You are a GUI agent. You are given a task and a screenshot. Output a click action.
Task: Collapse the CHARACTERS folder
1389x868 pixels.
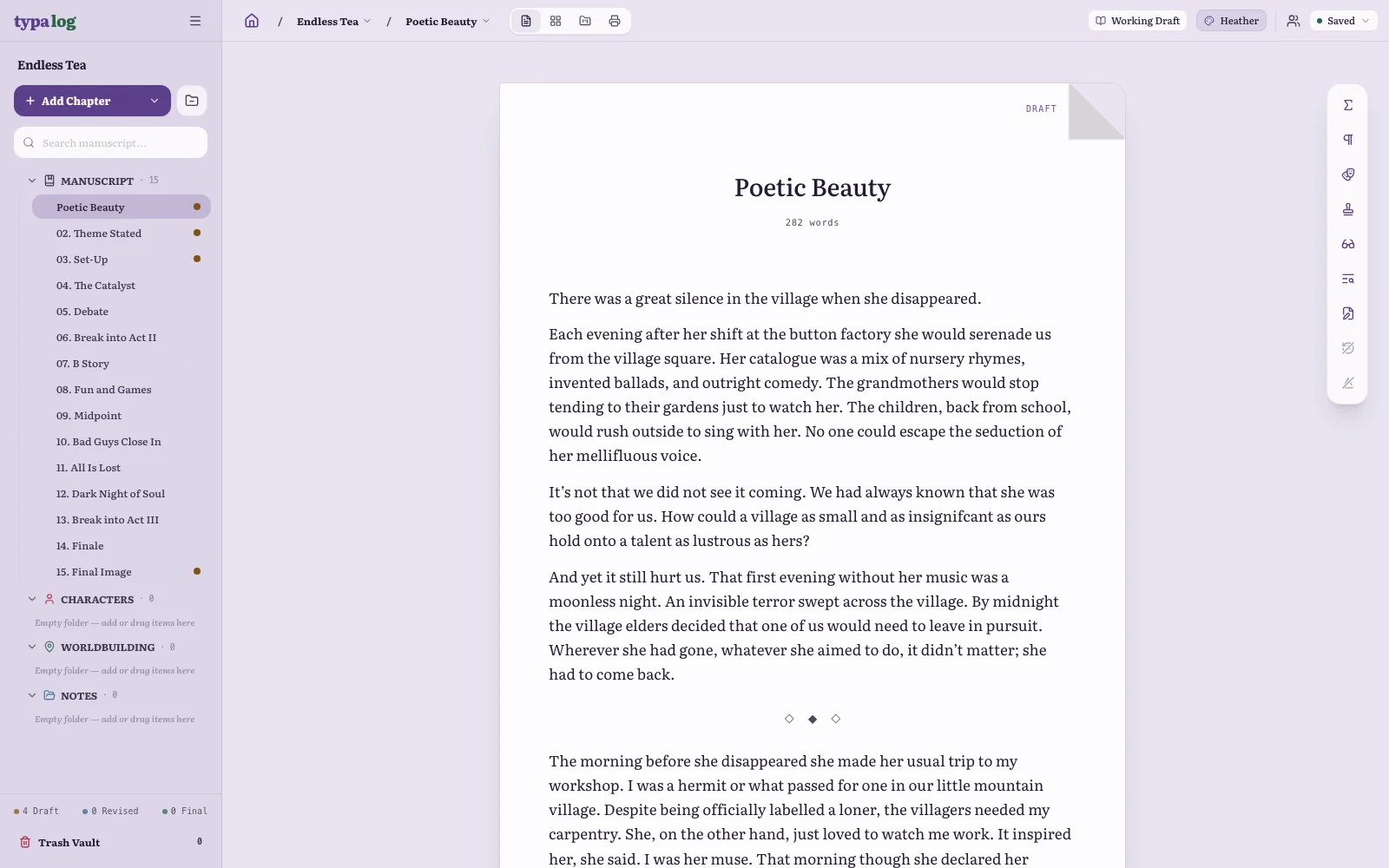point(32,599)
